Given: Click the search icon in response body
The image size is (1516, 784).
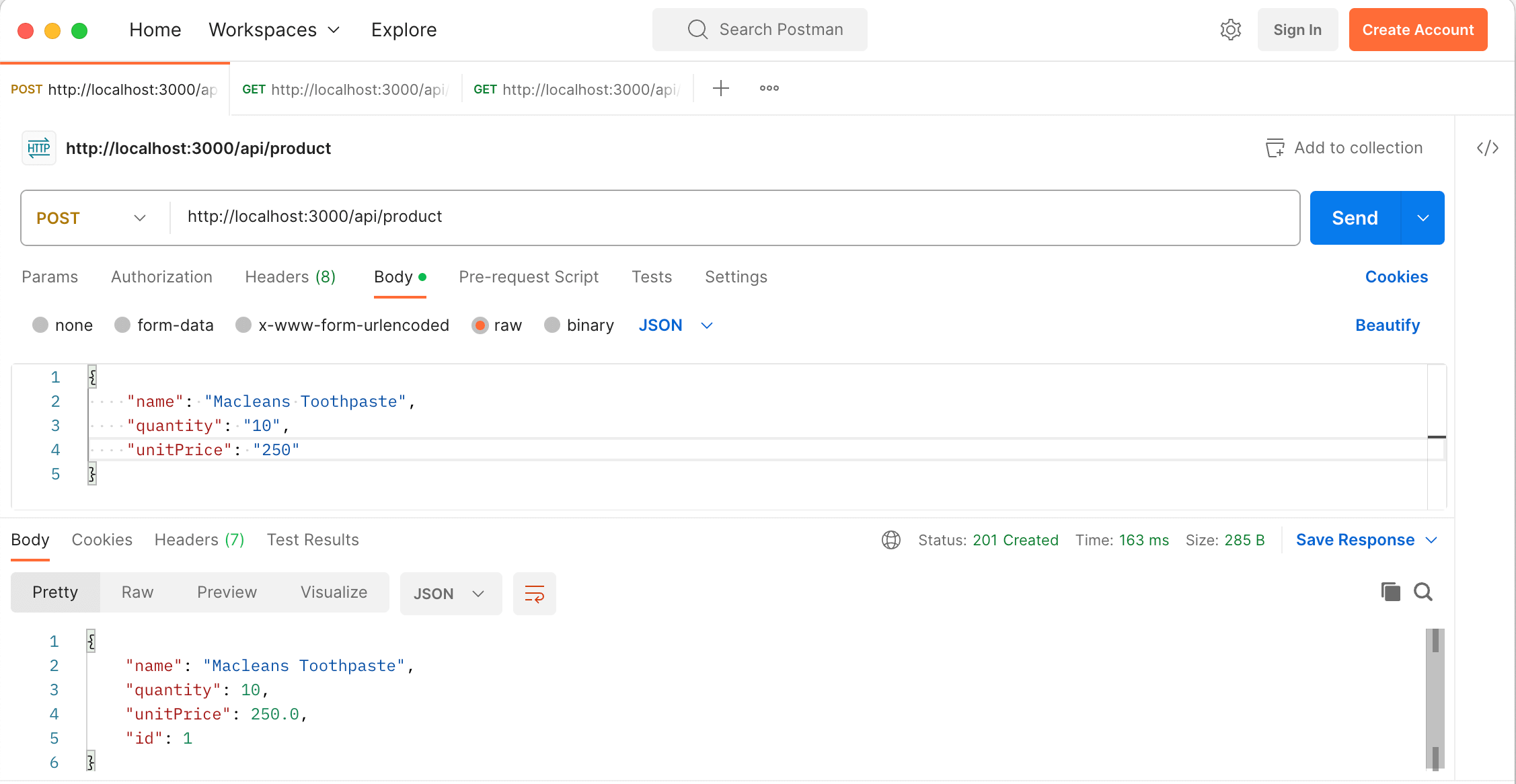Looking at the screenshot, I should (x=1423, y=592).
